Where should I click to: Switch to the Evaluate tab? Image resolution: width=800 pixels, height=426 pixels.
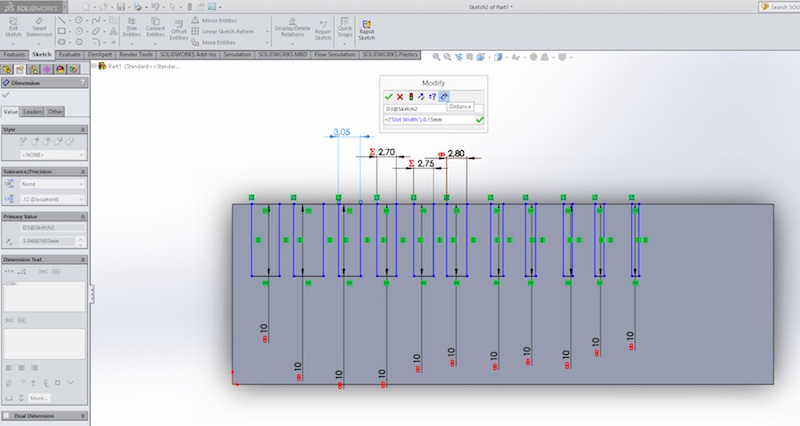pyautogui.click(x=69, y=55)
